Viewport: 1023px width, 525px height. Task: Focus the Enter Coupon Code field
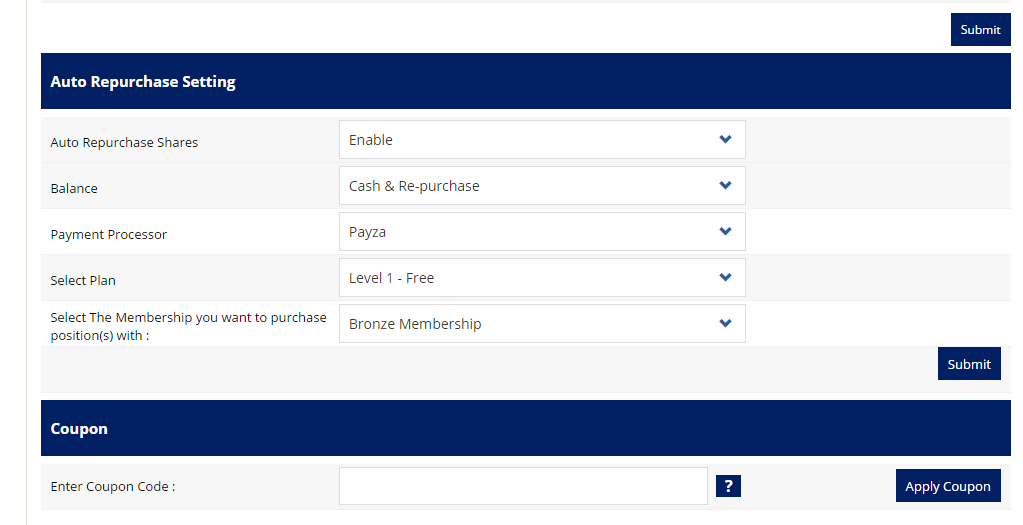[522, 486]
